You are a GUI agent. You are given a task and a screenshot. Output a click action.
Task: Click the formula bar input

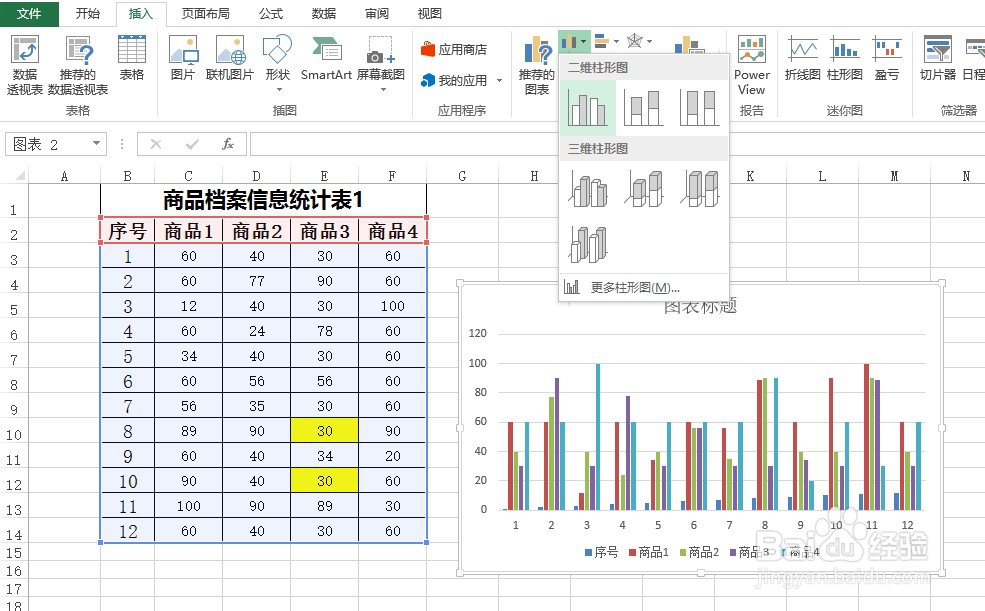[x=616, y=144]
